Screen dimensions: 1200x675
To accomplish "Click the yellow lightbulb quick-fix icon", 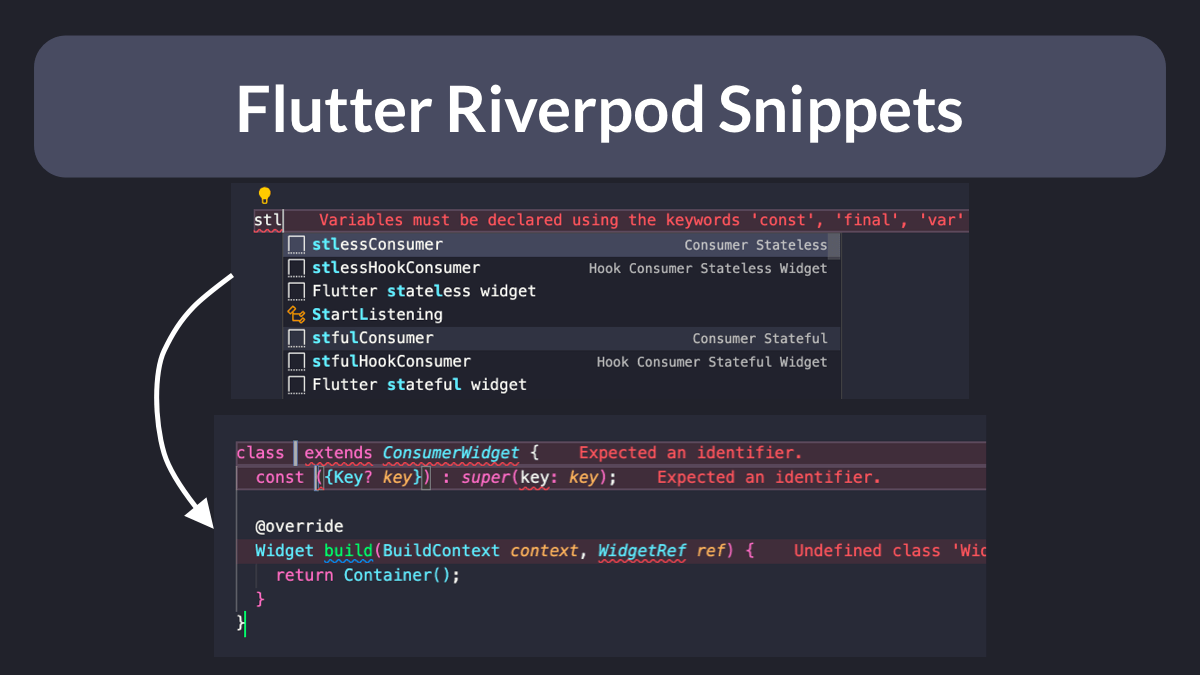I will pos(264,195).
